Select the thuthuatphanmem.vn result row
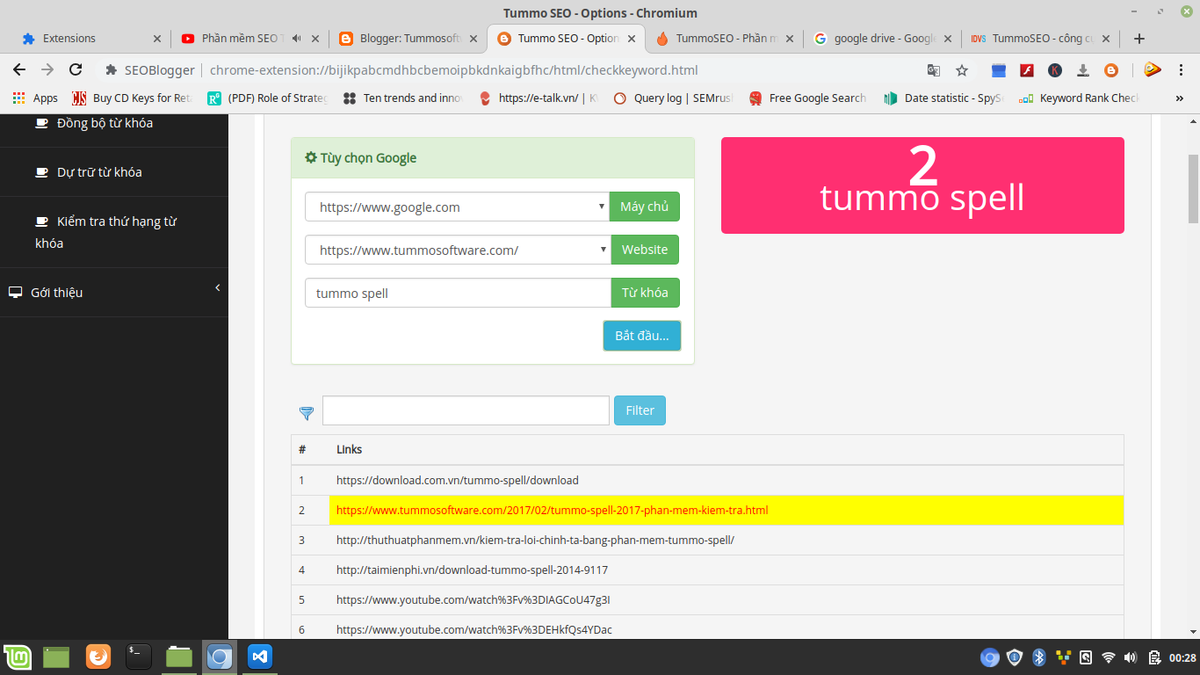1200x675 pixels. (x=707, y=540)
